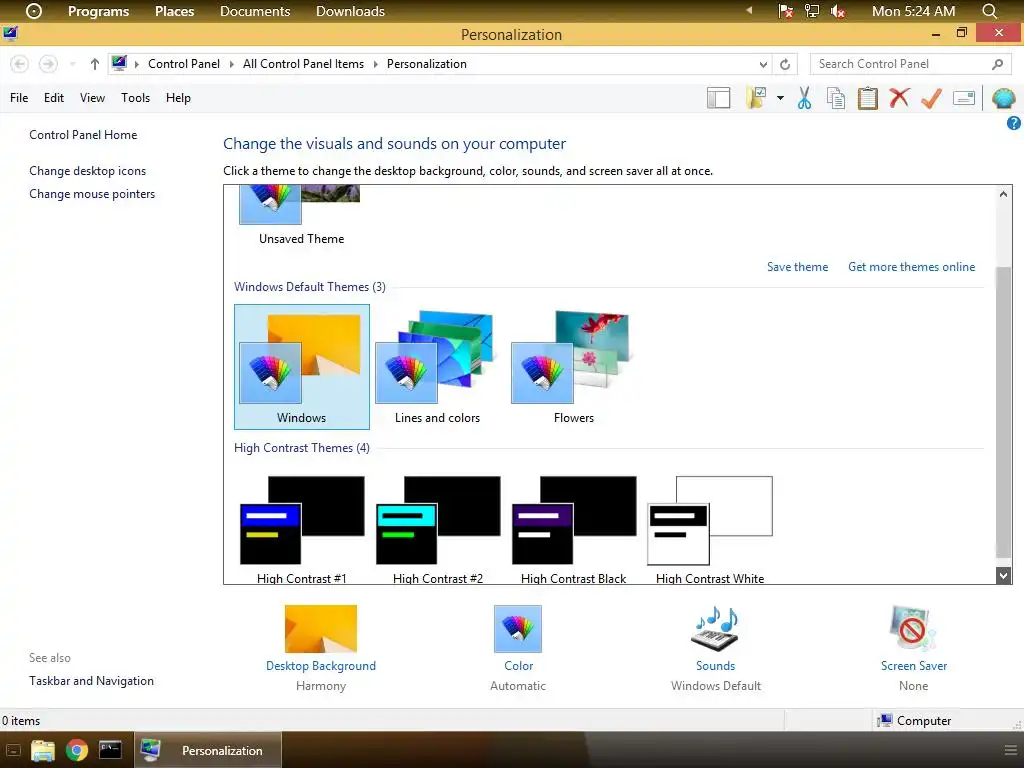
Task: Click the orange checkmark toolbar icon
Action: pos(931,98)
